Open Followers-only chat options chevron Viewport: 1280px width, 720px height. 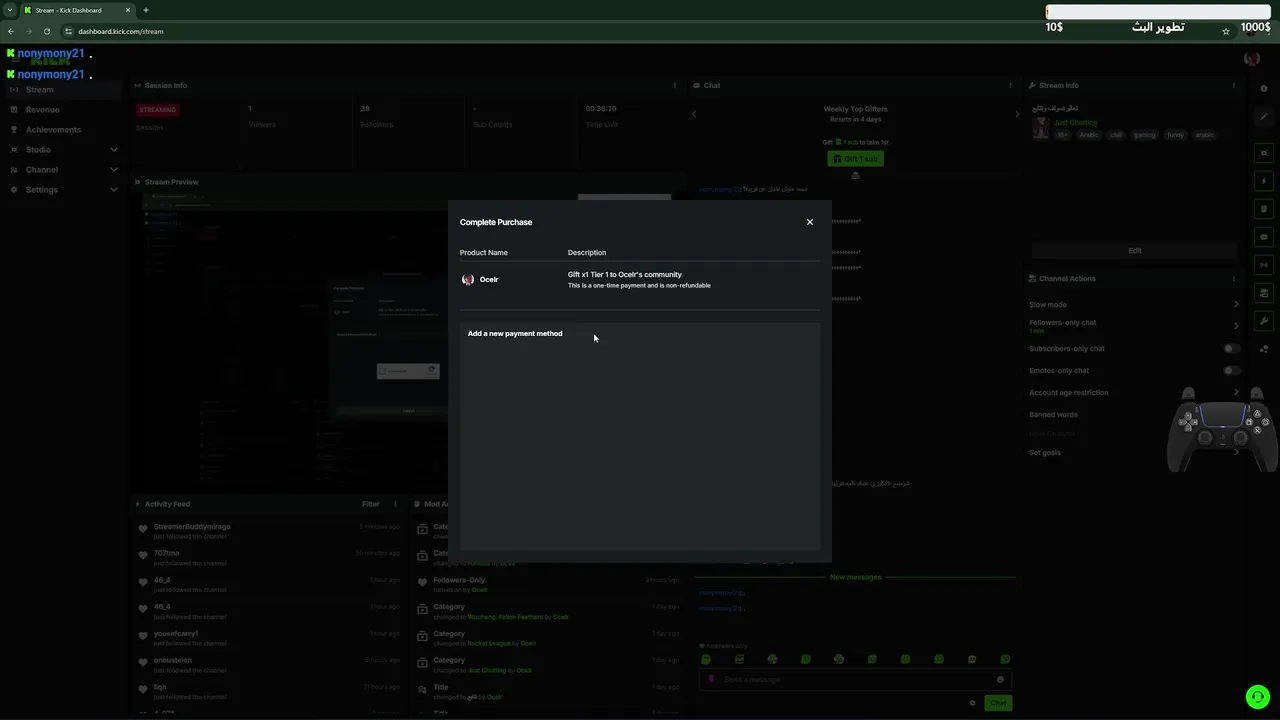pyautogui.click(x=1236, y=326)
